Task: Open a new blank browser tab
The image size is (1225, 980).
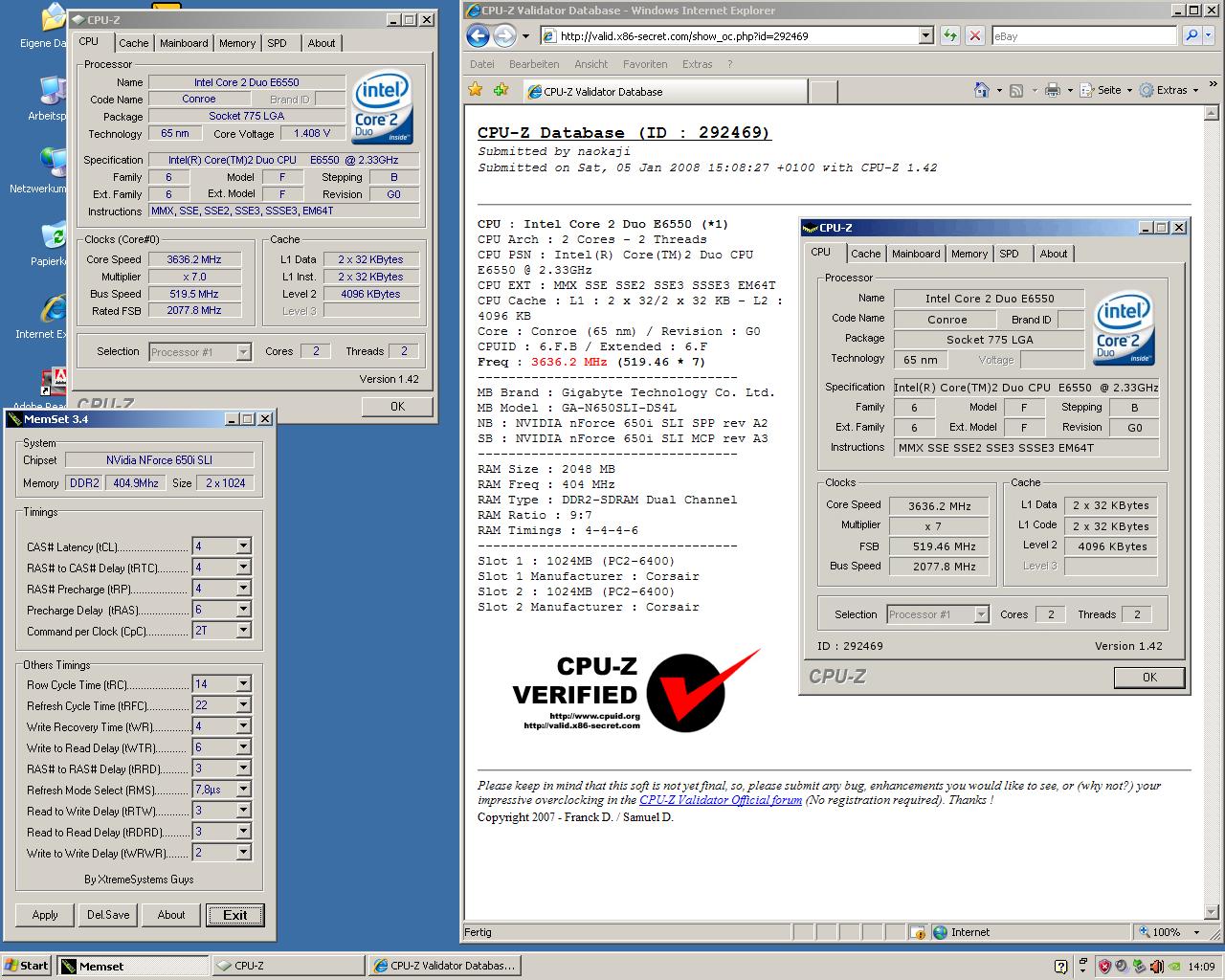Action: click(x=823, y=92)
